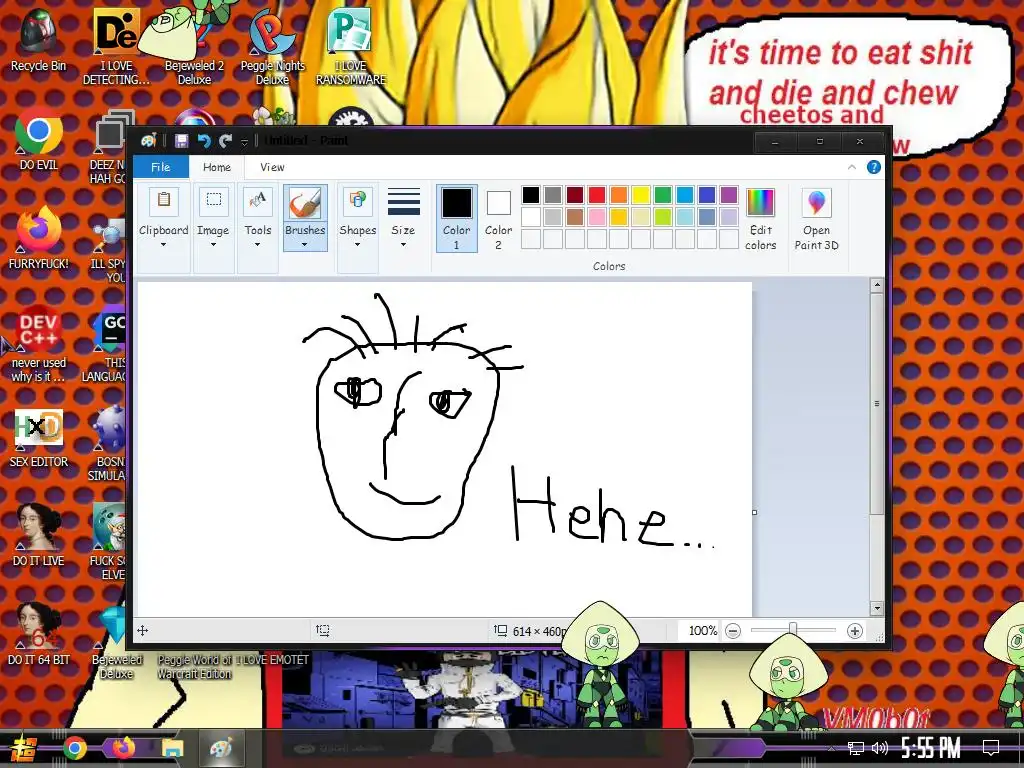Undo the last Paint action
1024x768 pixels.
click(x=204, y=140)
